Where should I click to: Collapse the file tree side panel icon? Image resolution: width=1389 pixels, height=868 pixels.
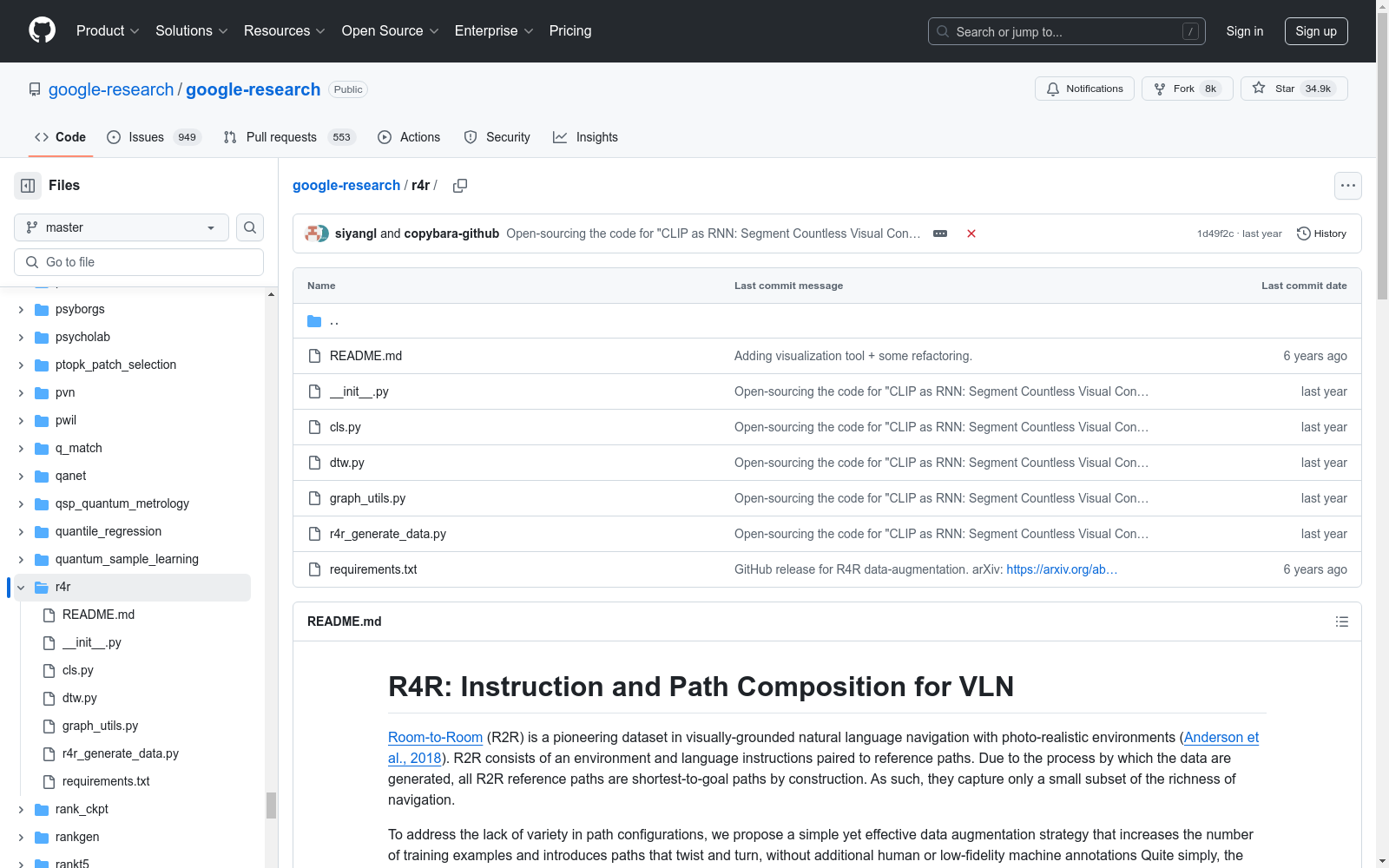click(x=28, y=186)
